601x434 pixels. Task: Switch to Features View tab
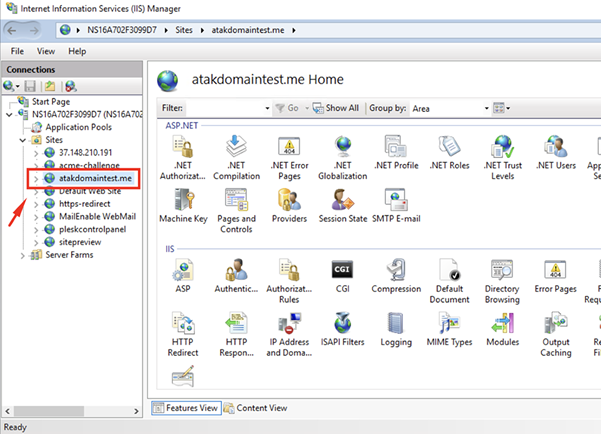tap(186, 408)
